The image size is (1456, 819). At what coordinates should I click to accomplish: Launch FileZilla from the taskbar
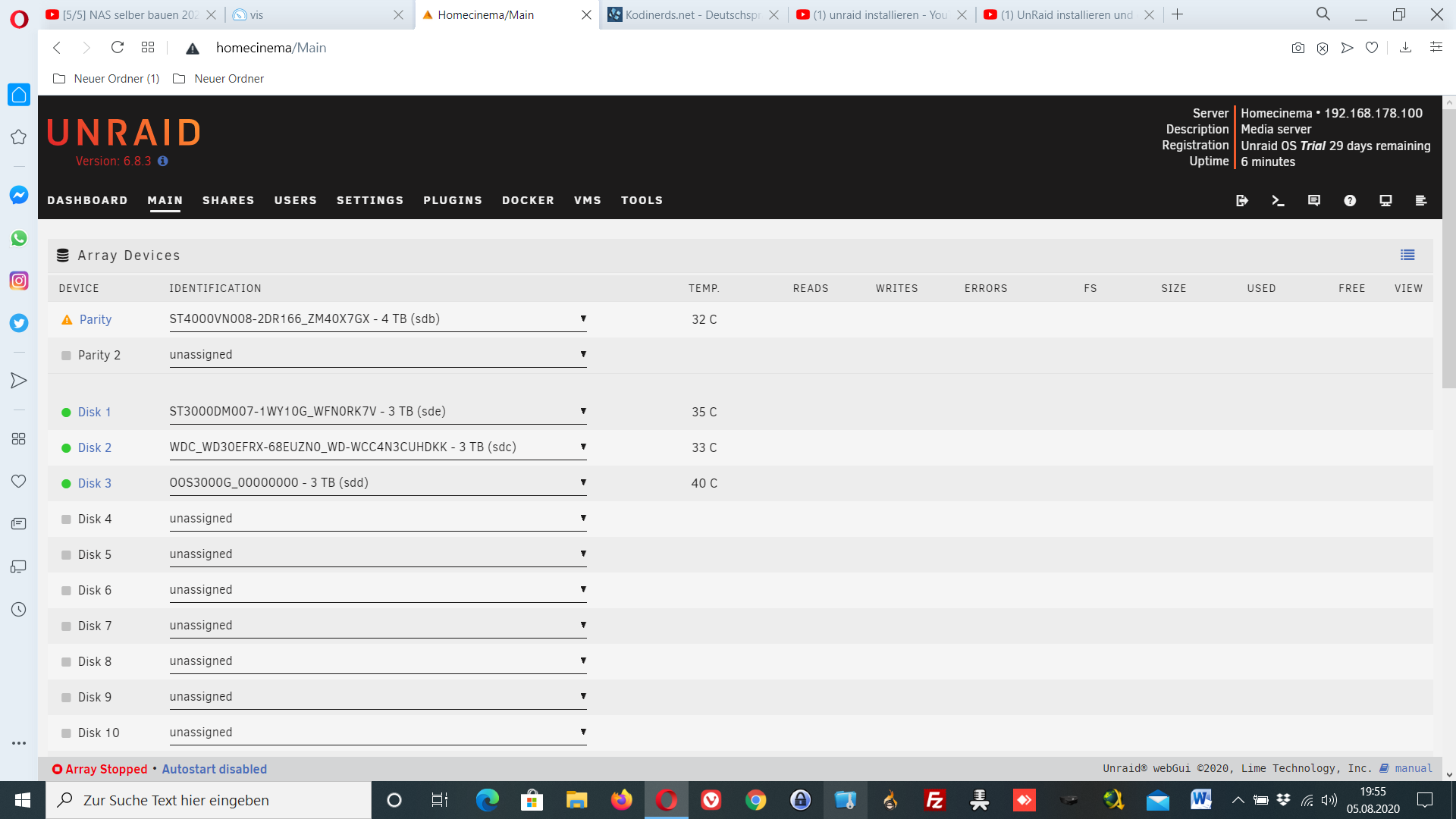[x=935, y=800]
